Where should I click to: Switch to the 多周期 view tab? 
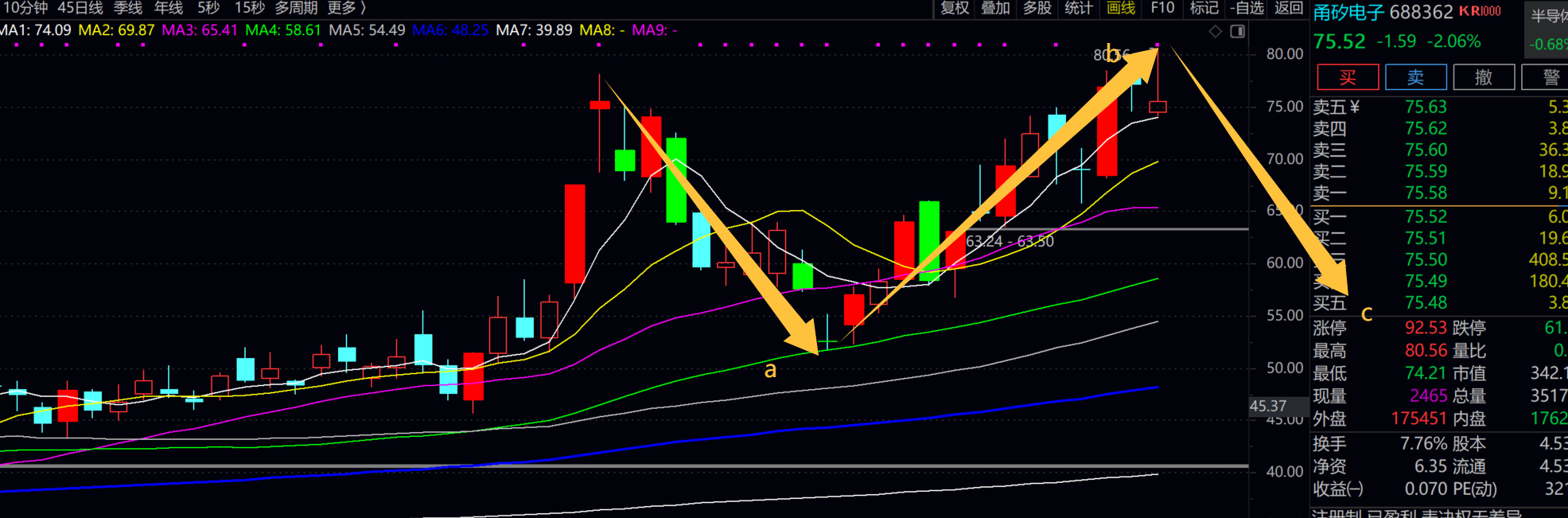(296, 8)
